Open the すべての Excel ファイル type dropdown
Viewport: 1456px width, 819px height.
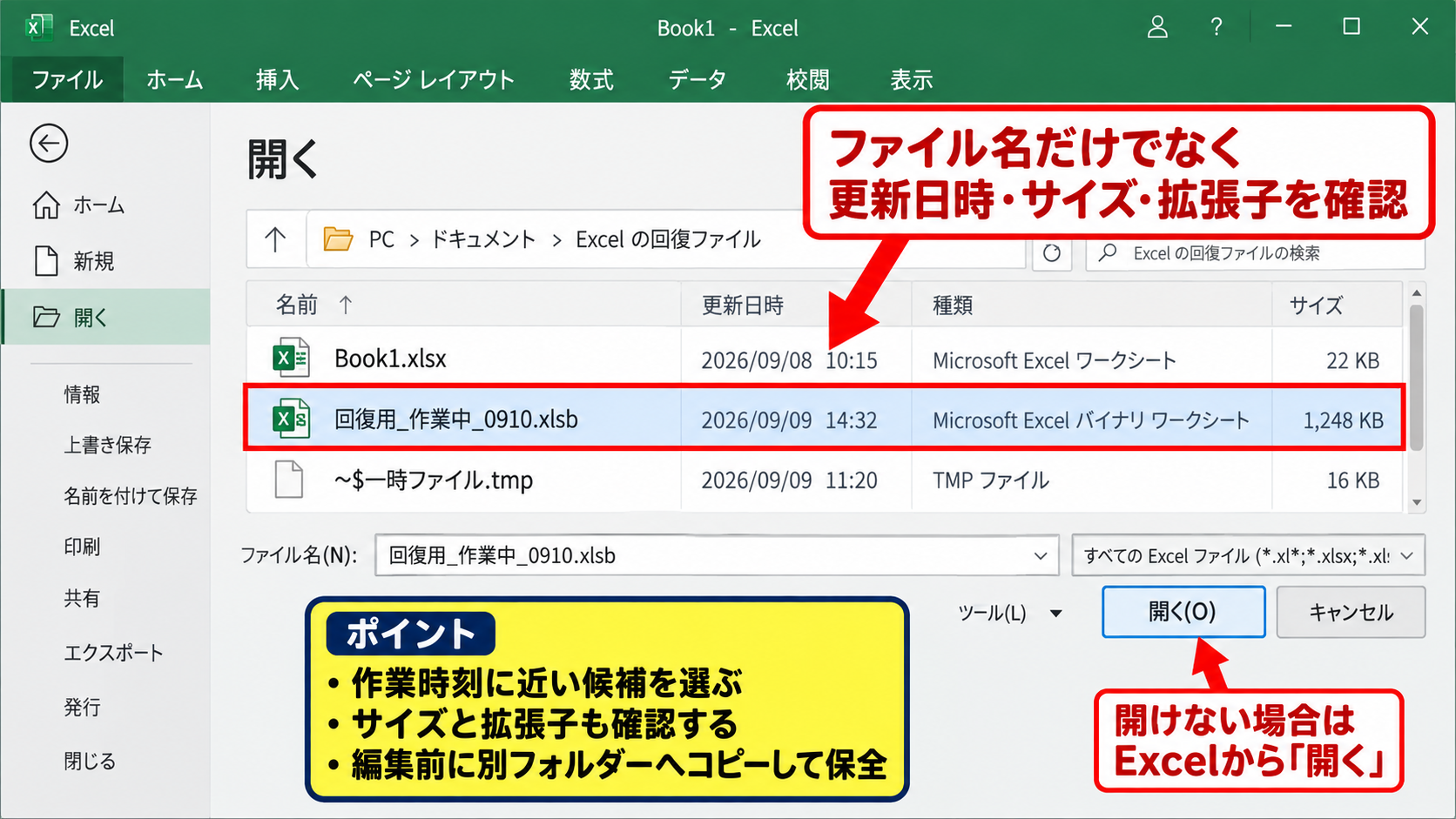click(x=1248, y=555)
